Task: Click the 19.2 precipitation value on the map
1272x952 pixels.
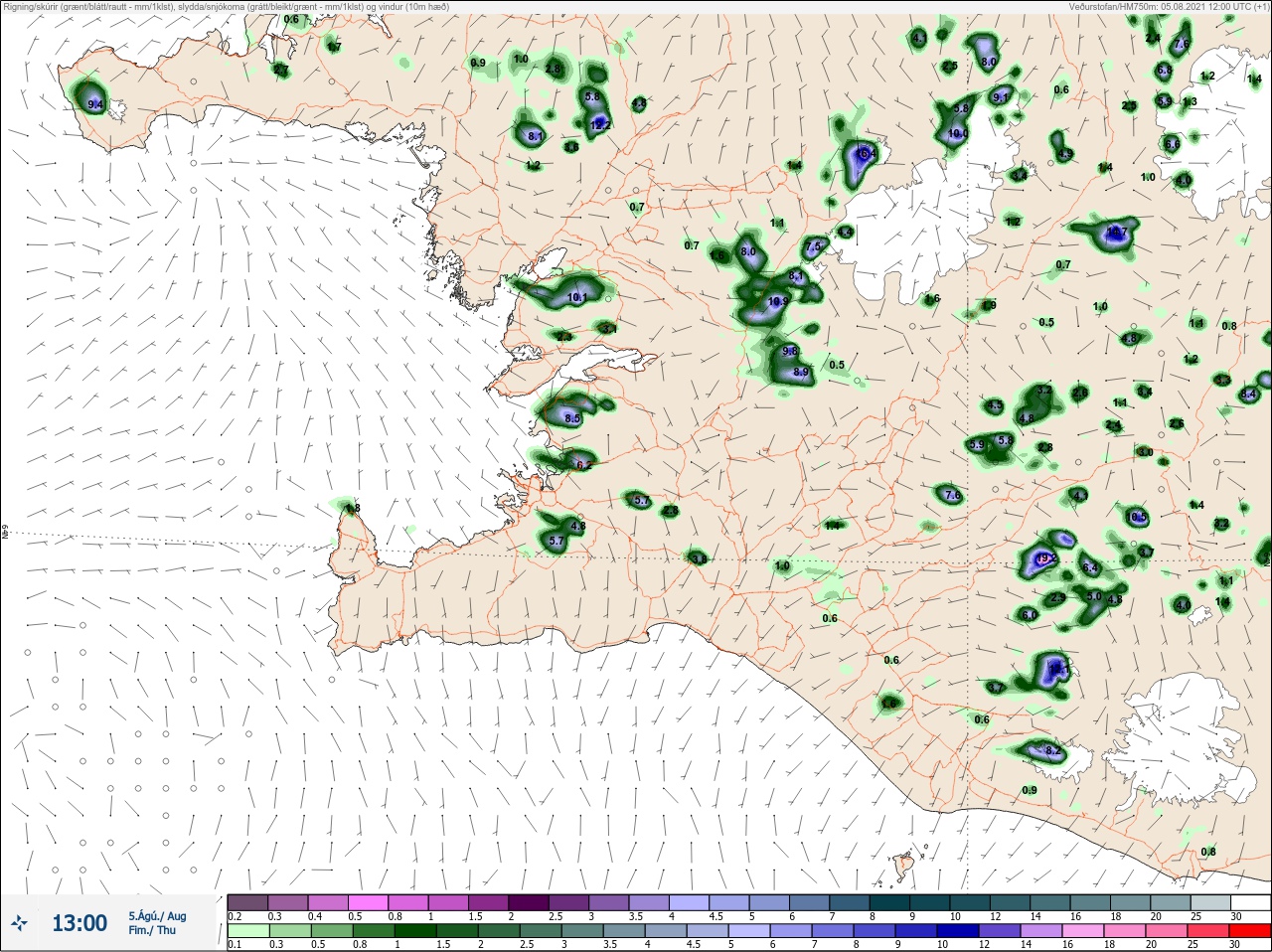Action: pyautogui.click(x=1046, y=558)
